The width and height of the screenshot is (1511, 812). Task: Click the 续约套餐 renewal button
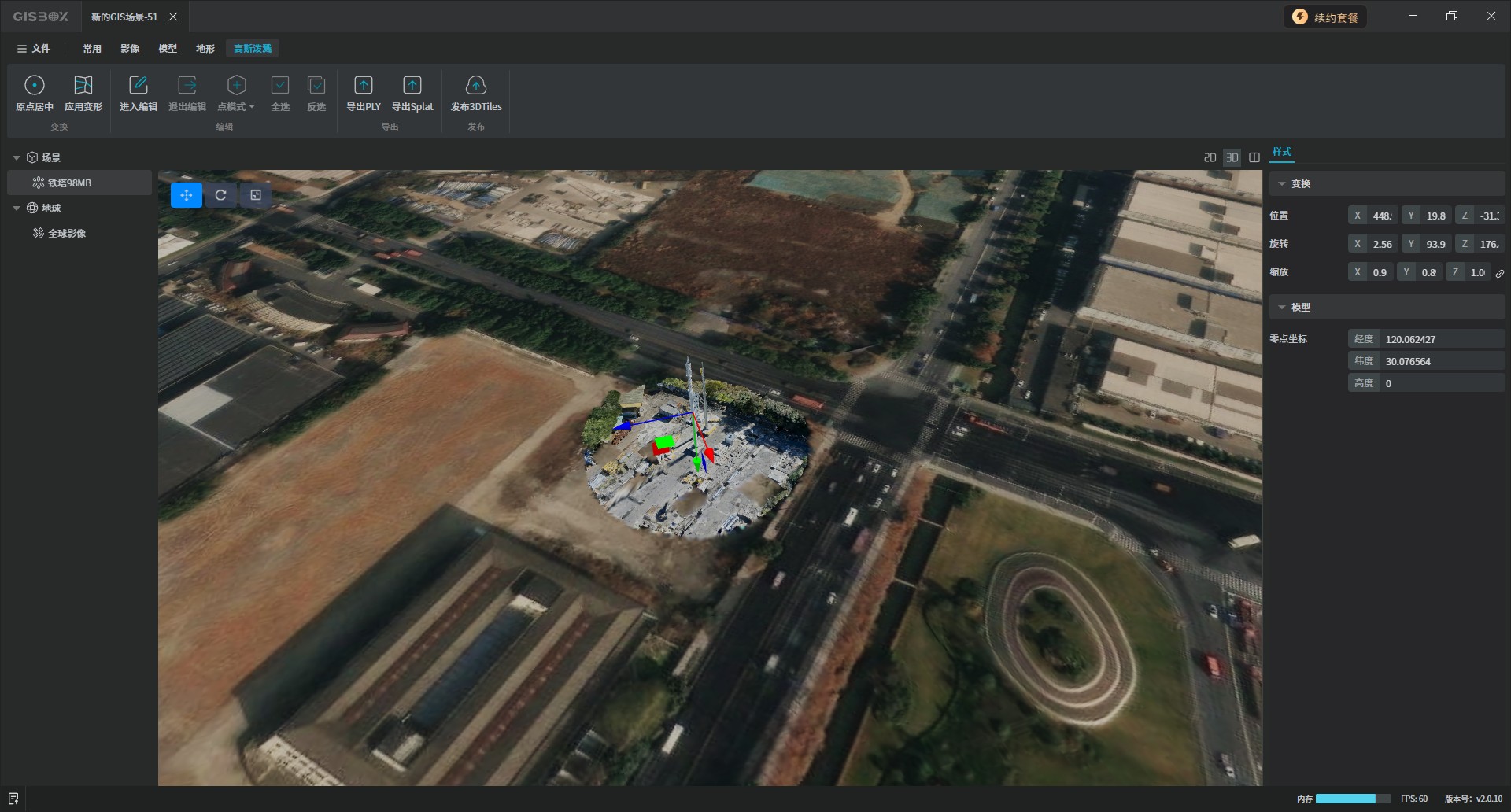point(1326,17)
